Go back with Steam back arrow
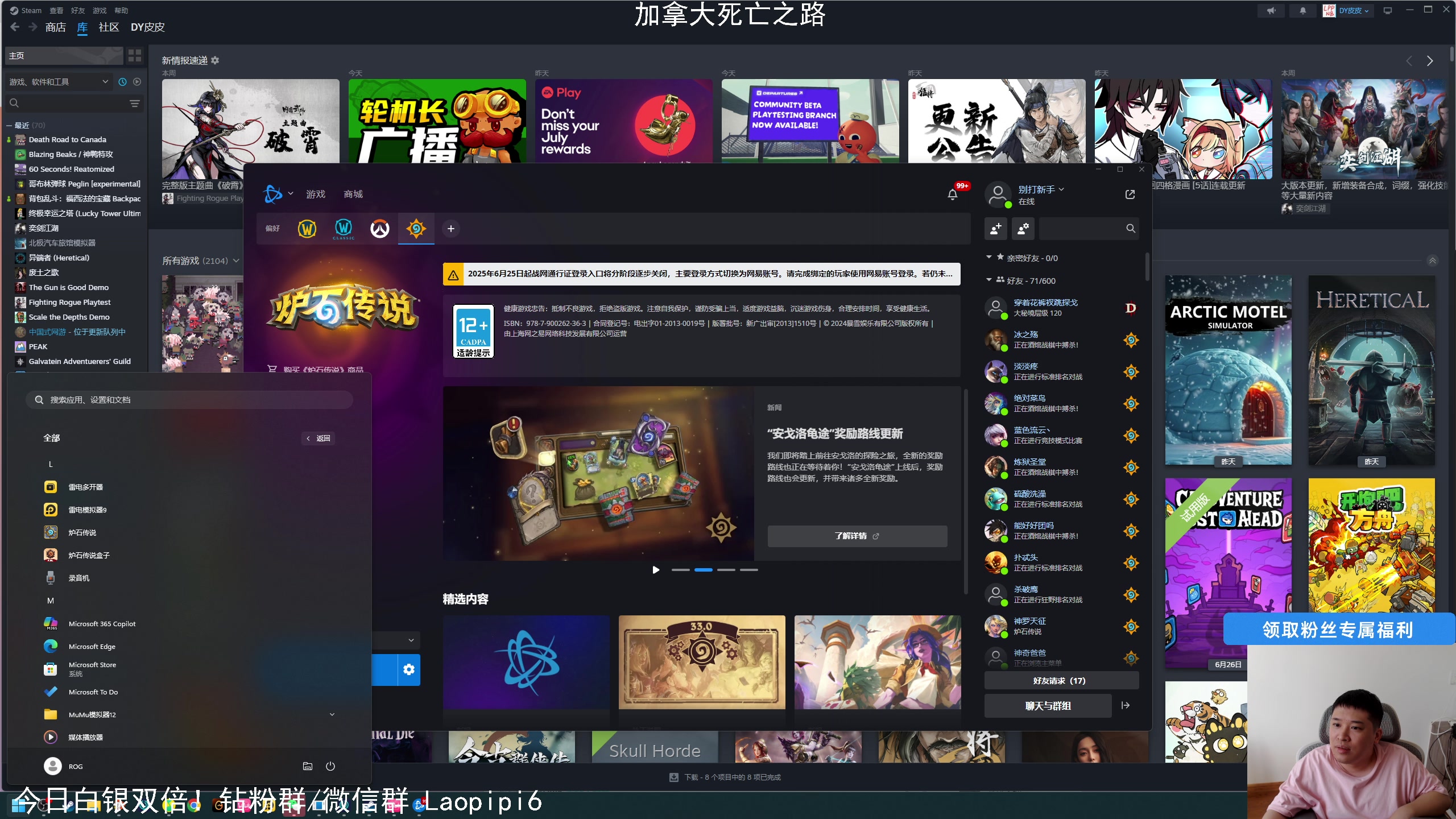This screenshot has width=1456, height=819. pyautogui.click(x=15, y=27)
